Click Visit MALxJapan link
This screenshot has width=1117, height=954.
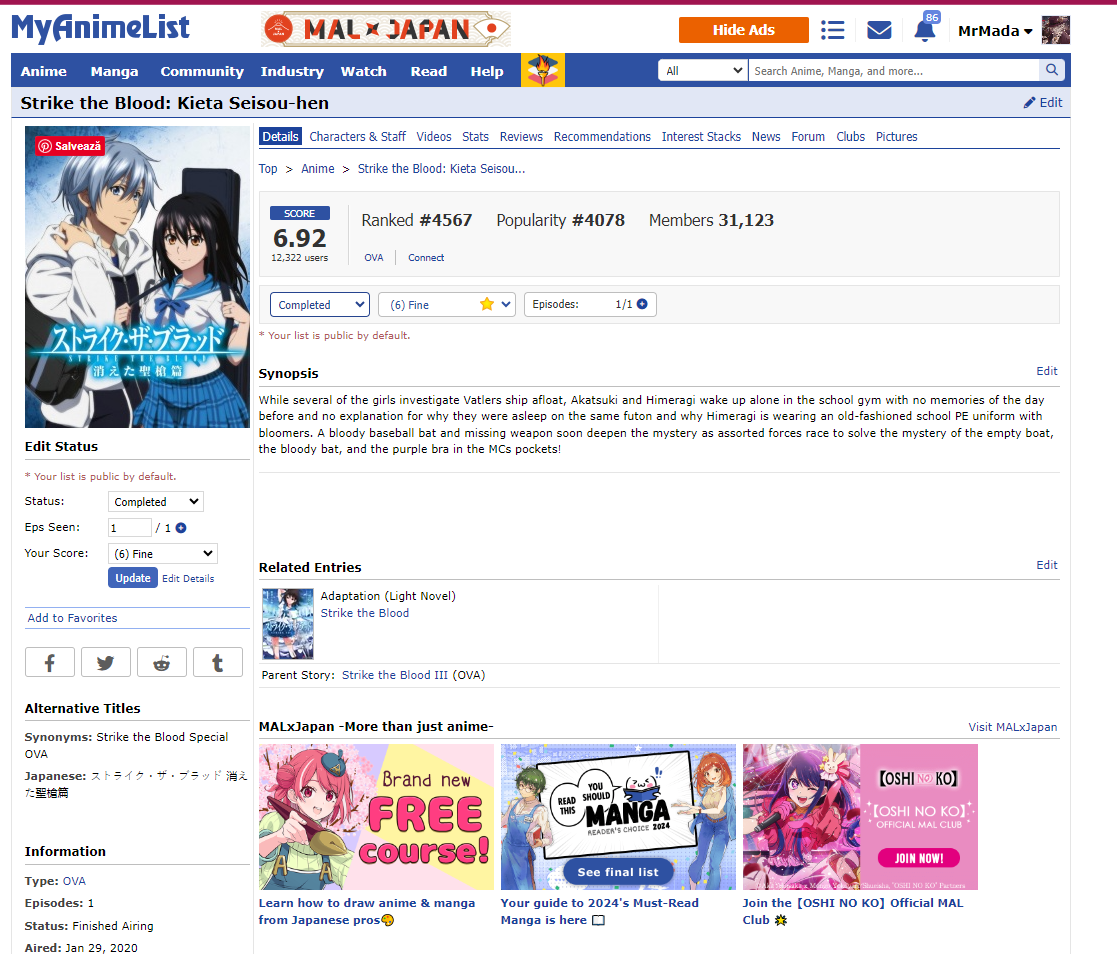pos(1012,727)
